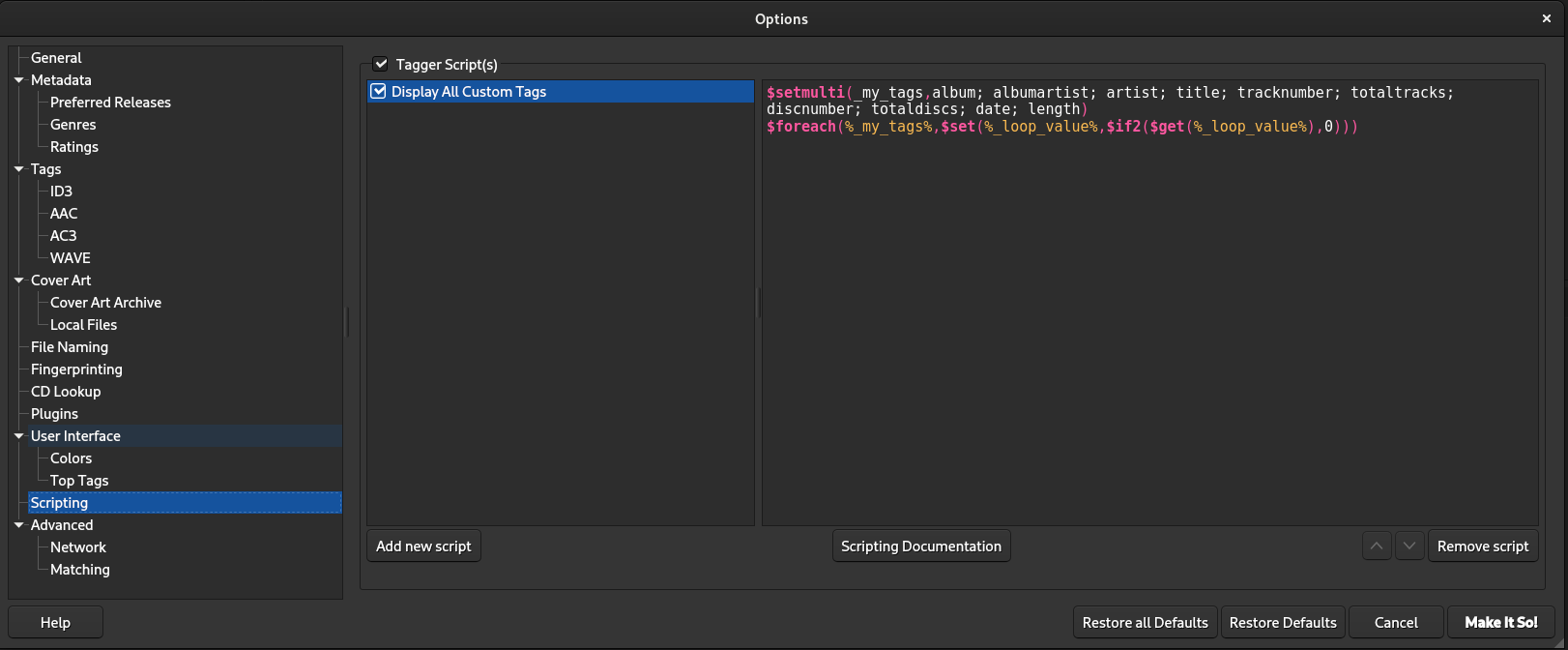Open the Metadata options page

61,80
